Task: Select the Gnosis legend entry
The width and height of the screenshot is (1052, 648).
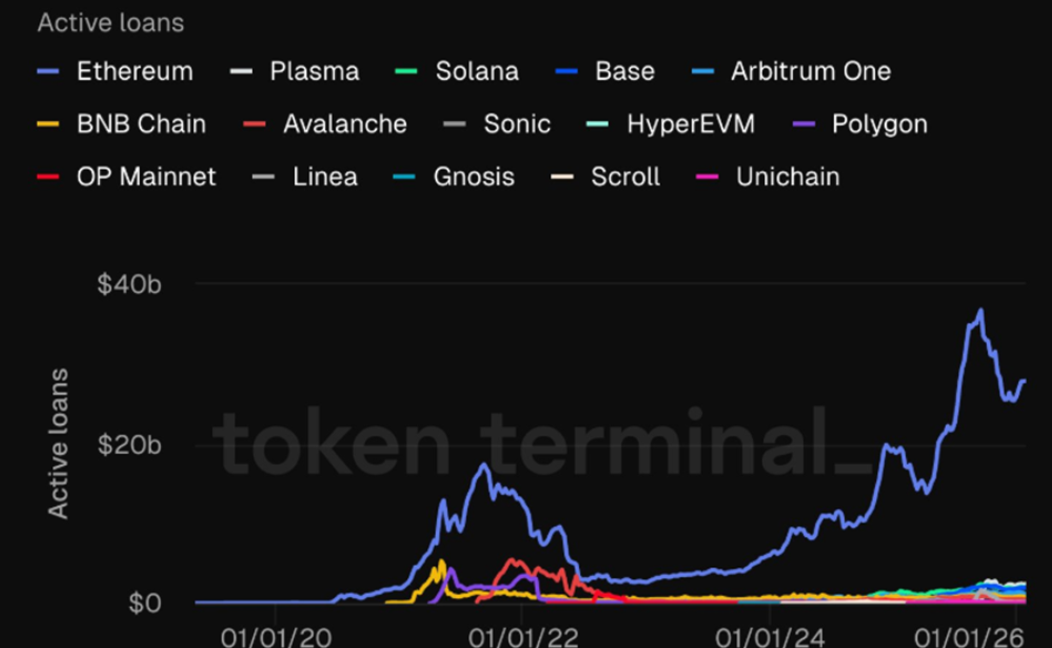Action: pyautogui.click(x=473, y=178)
